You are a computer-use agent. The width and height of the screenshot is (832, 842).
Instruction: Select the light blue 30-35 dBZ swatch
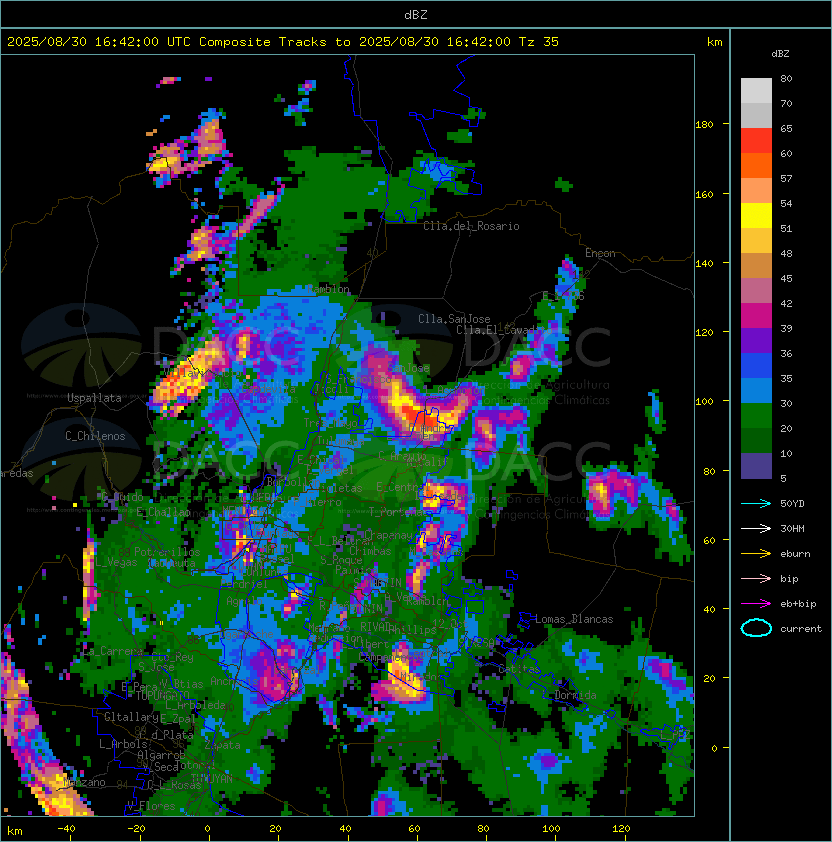point(756,391)
